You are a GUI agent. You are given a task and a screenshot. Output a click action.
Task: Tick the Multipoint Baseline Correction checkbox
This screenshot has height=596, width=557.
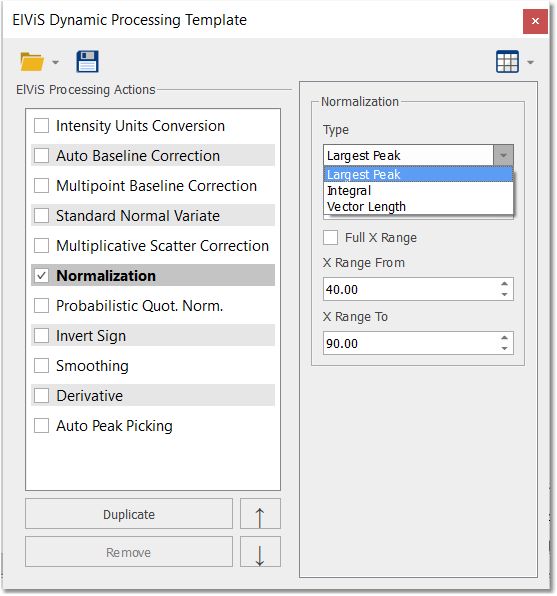click(x=41, y=185)
